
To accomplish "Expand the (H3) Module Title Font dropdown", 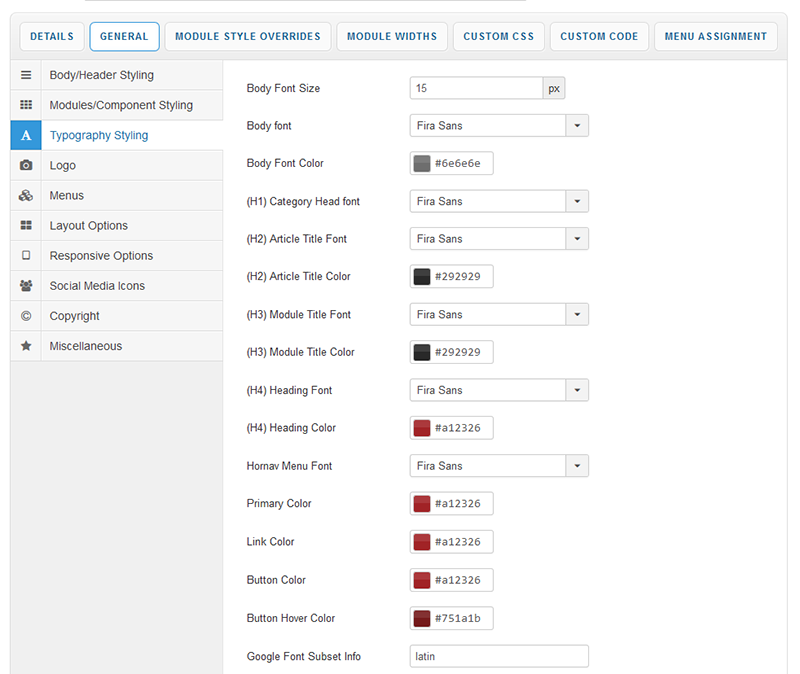I will 577,315.
